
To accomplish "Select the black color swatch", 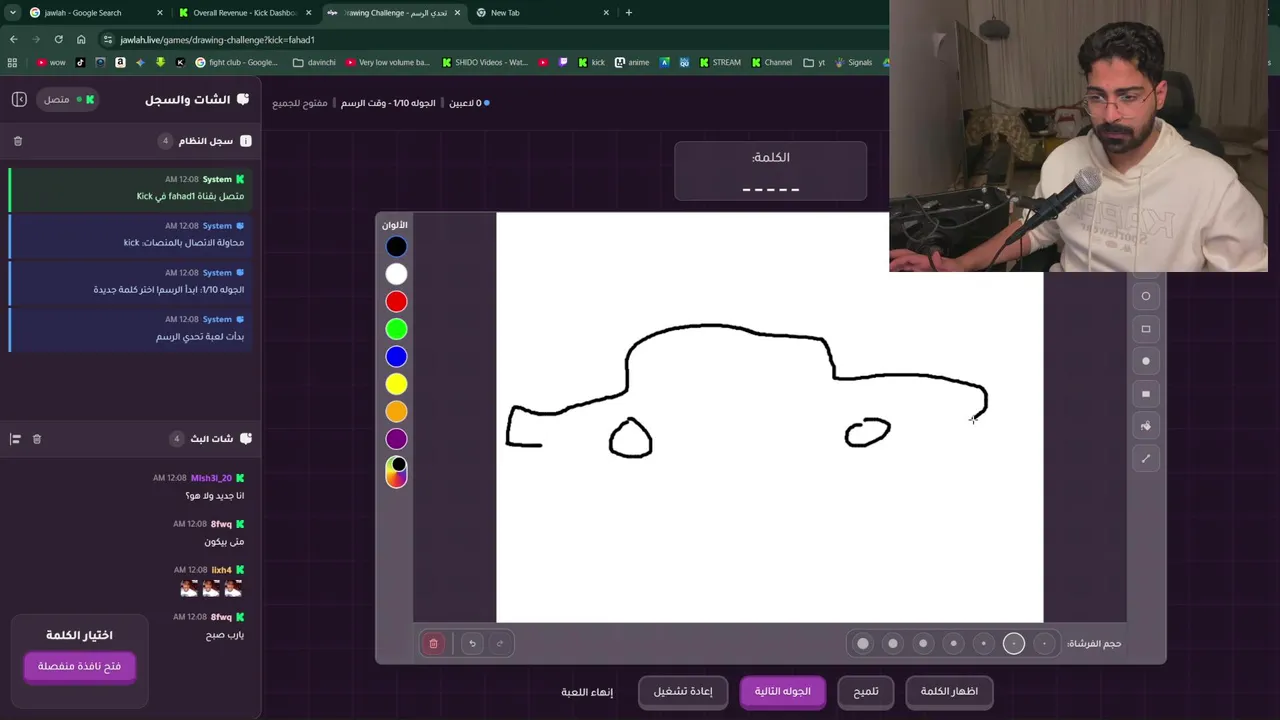I will click(397, 247).
